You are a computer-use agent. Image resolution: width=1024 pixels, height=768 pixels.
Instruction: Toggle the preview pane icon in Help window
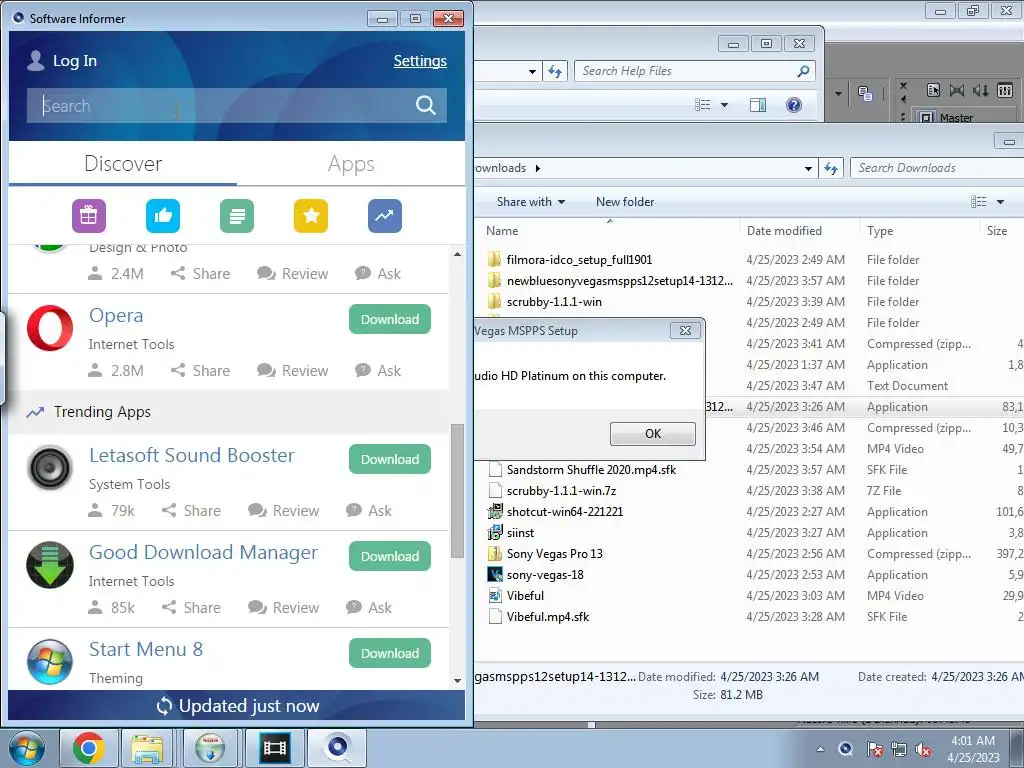tap(758, 105)
